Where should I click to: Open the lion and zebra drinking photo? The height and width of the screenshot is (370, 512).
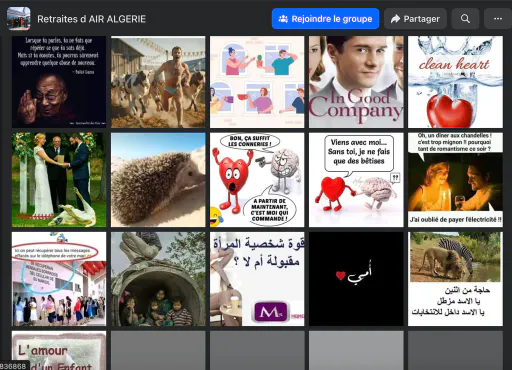[x=455, y=279]
